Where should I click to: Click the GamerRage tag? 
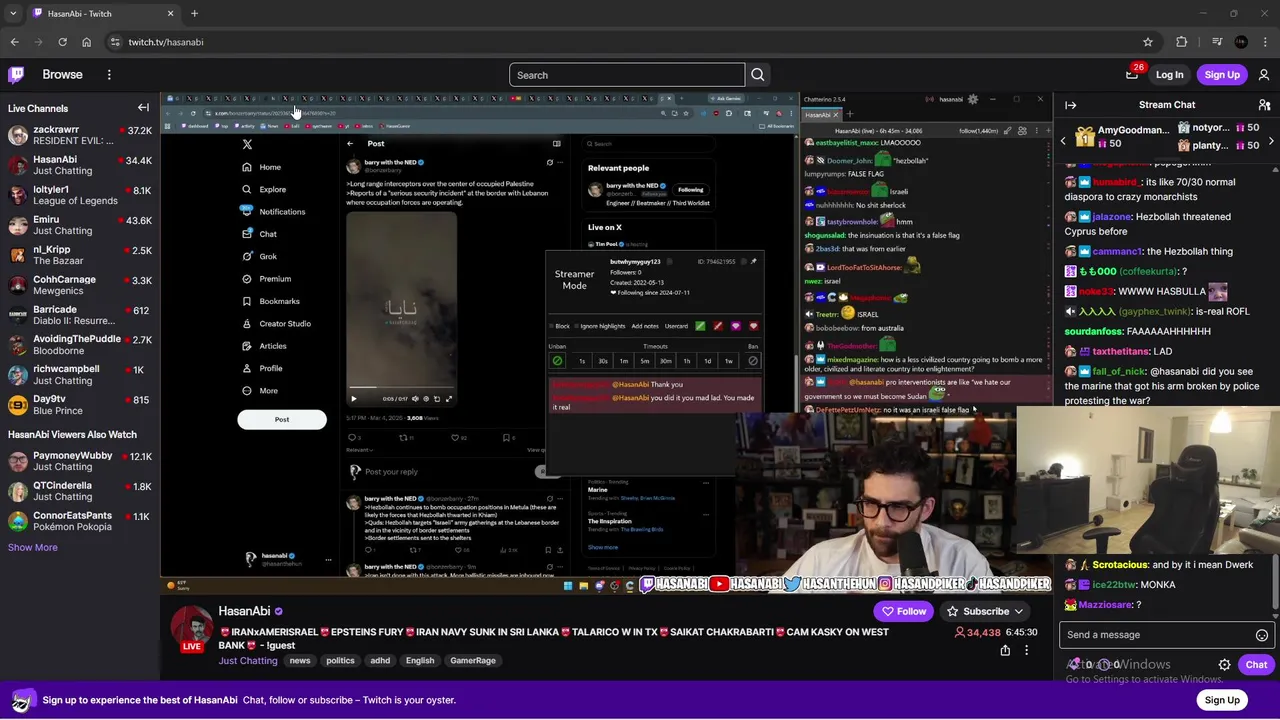(x=473, y=661)
